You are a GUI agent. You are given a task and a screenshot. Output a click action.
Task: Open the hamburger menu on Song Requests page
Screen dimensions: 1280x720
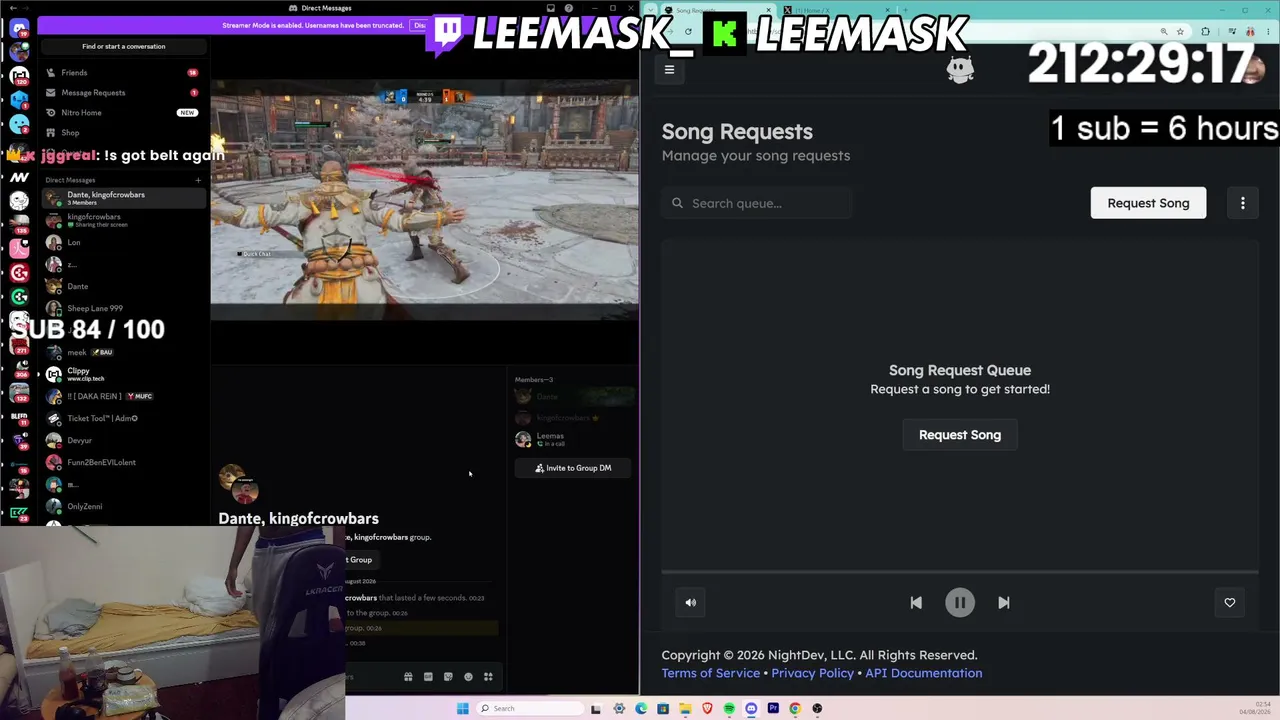point(669,70)
